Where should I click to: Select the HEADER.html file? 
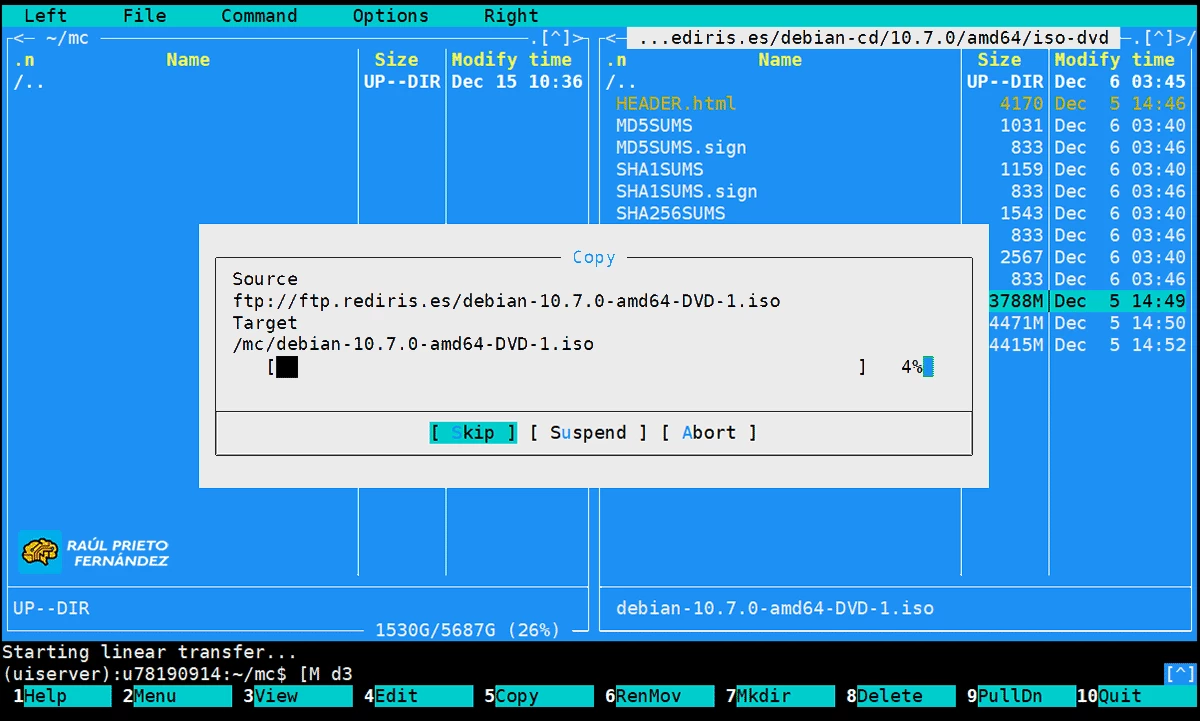pos(676,104)
